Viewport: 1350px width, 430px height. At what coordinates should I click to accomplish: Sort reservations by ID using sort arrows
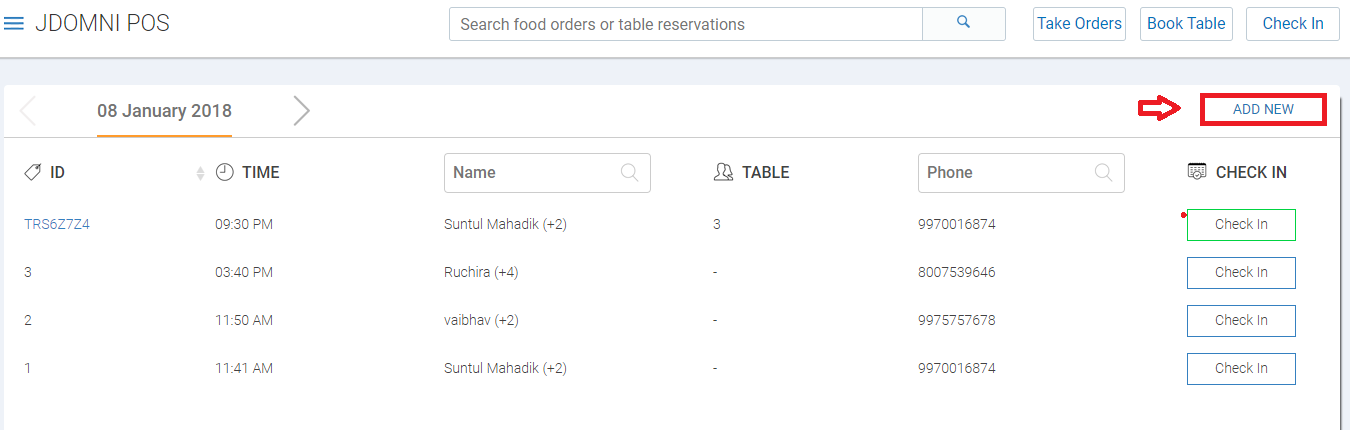coord(200,173)
